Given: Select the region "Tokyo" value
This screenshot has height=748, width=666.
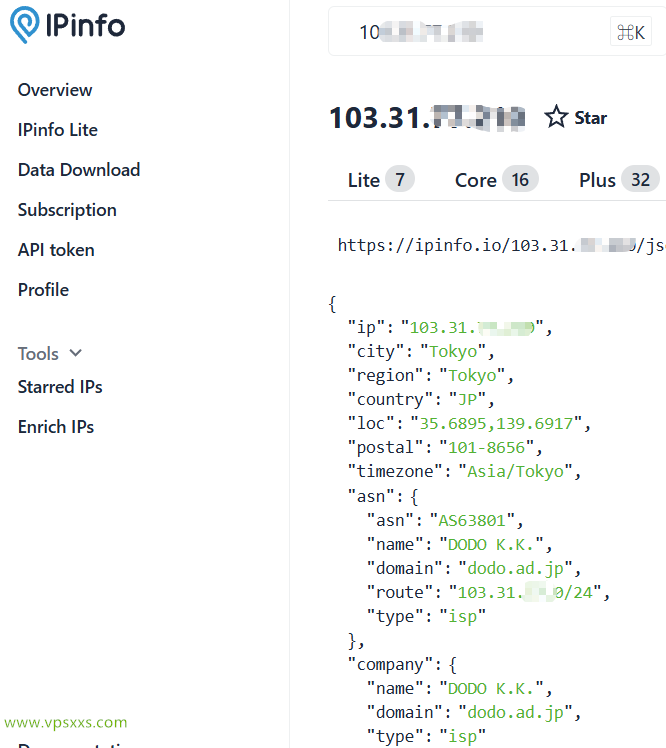Looking at the screenshot, I should click(472, 375).
